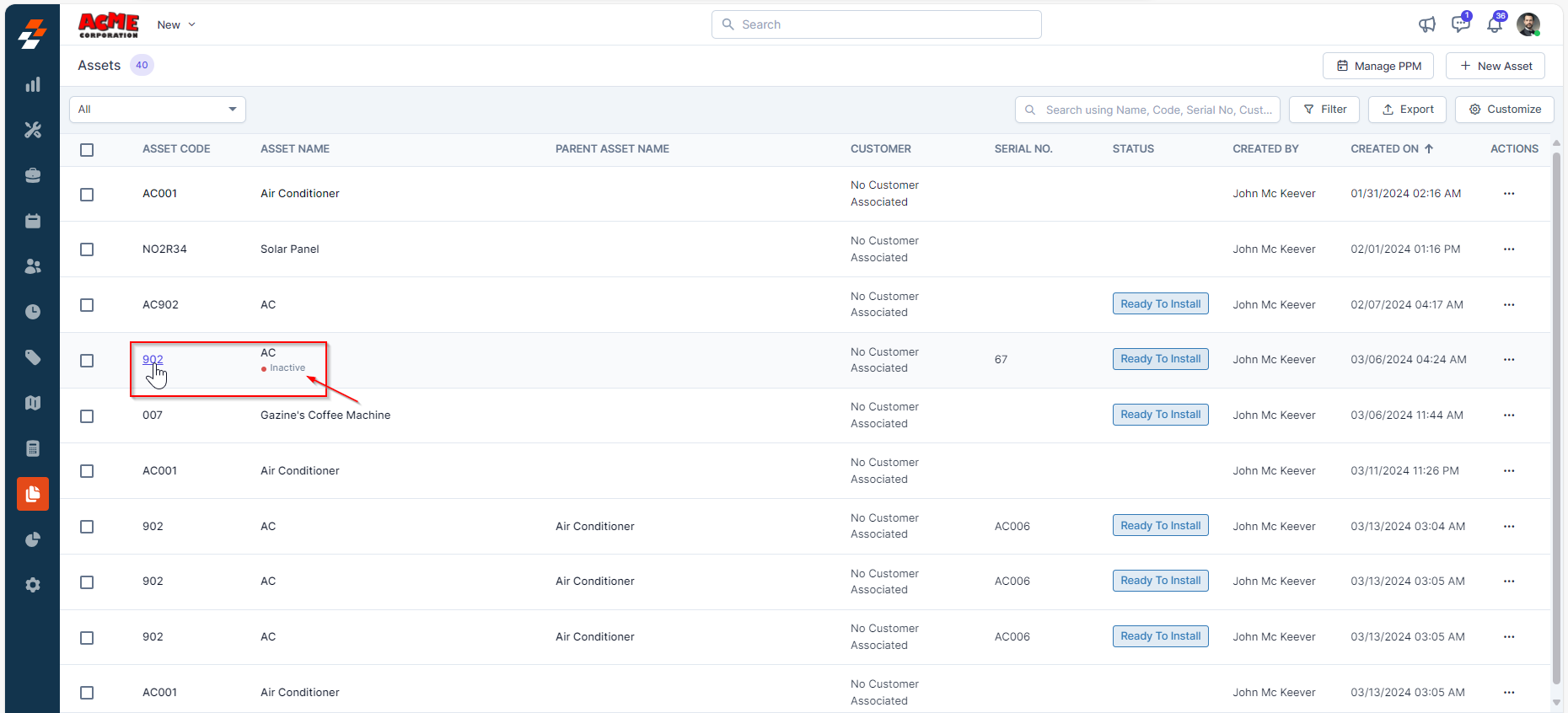Open the calendar icon in sidebar
Viewport: 1568px width, 713px height.
[x=33, y=221]
